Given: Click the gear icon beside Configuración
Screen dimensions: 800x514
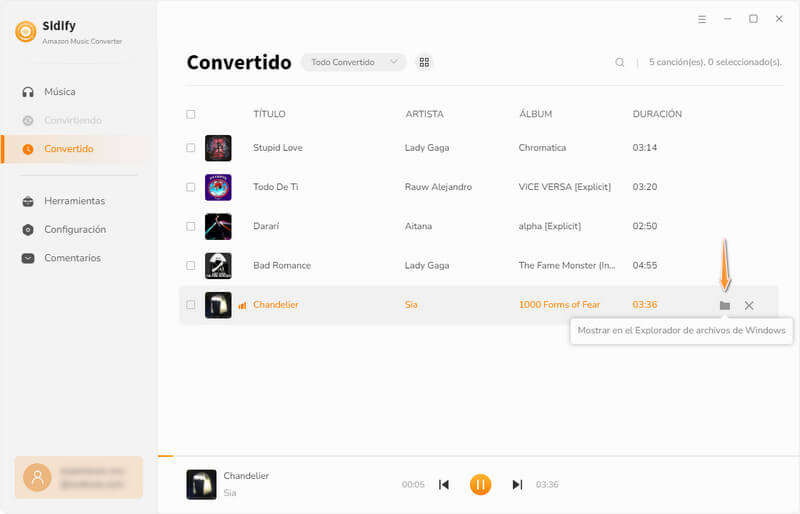Looking at the screenshot, I should pyautogui.click(x=28, y=230).
